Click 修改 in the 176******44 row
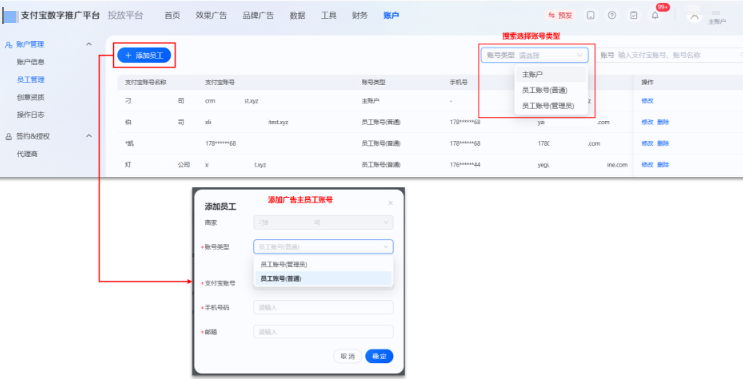This screenshot has height=379, width=743. (647, 165)
